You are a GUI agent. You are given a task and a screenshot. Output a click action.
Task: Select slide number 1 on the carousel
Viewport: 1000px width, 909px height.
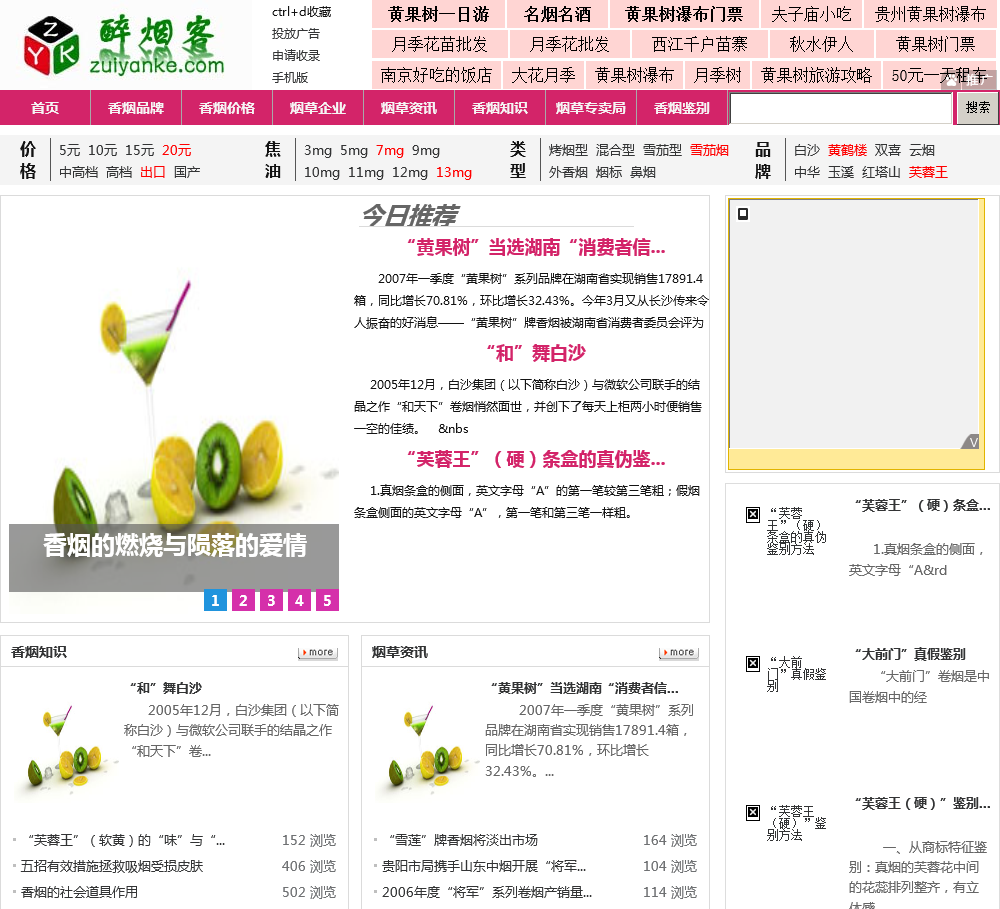216,600
